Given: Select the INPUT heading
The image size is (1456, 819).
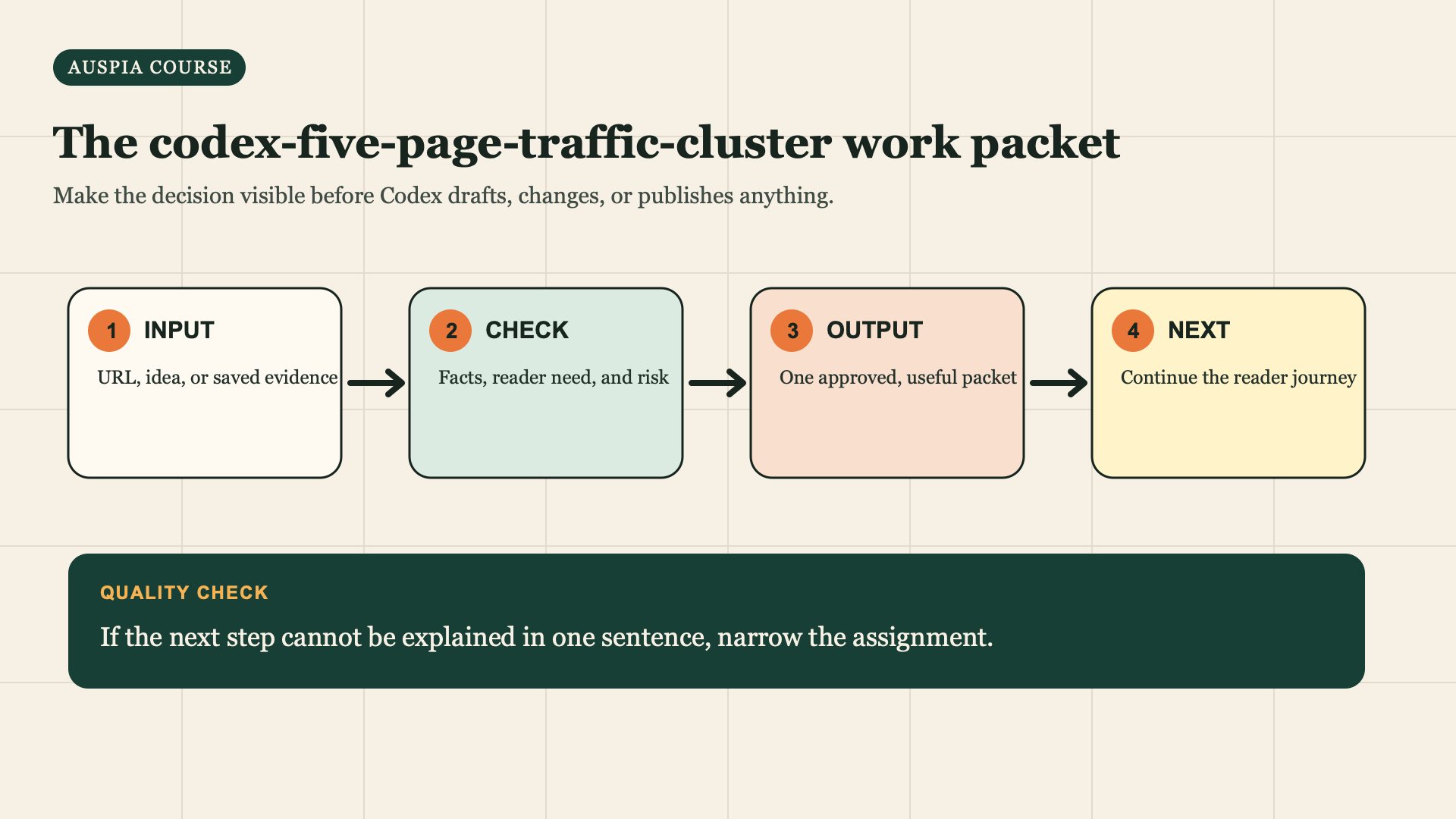Looking at the screenshot, I should (x=179, y=331).
